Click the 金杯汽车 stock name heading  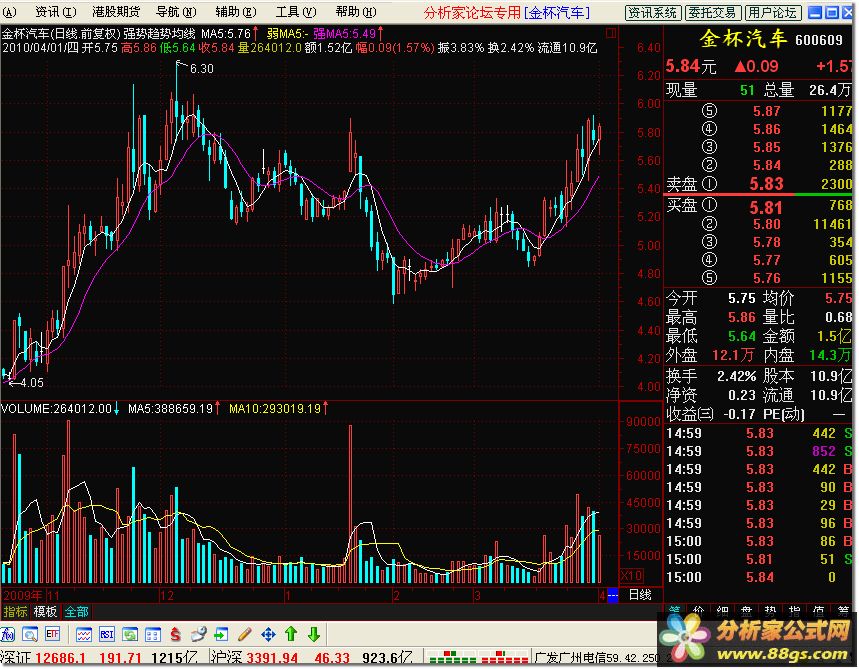coord(743,39)
